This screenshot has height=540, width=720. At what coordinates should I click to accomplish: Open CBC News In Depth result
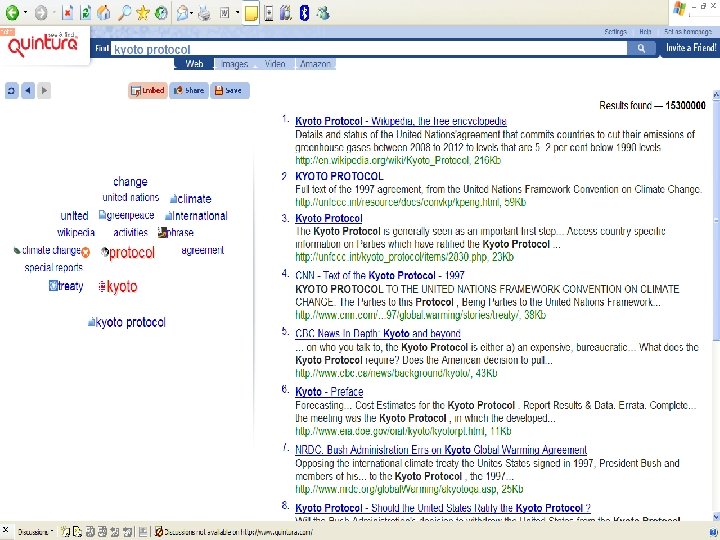pyautogui.click(x=378, y=334)
